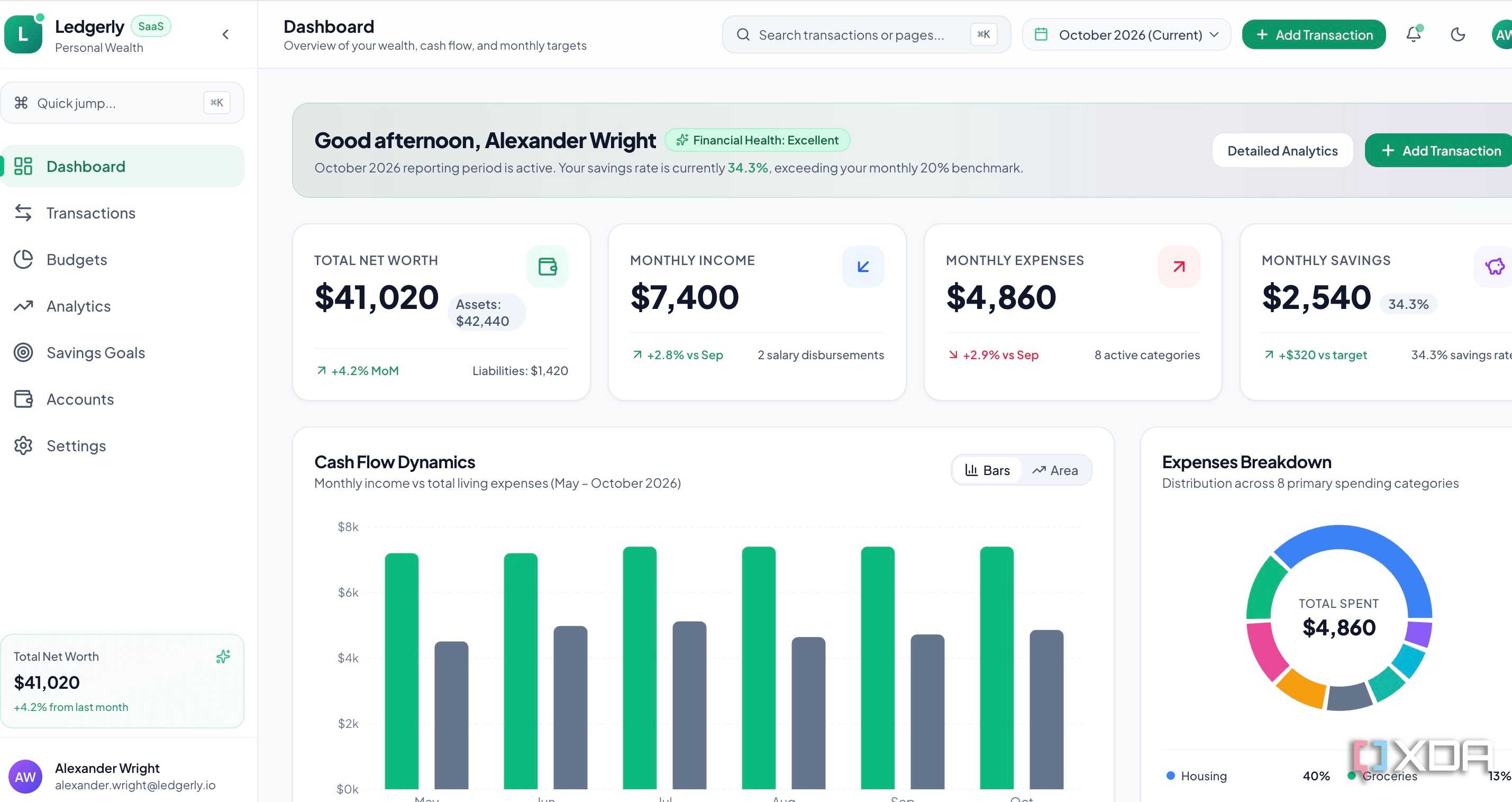
Task: Click the piggy bank savings icon
Action: (x=1495, y=267)
